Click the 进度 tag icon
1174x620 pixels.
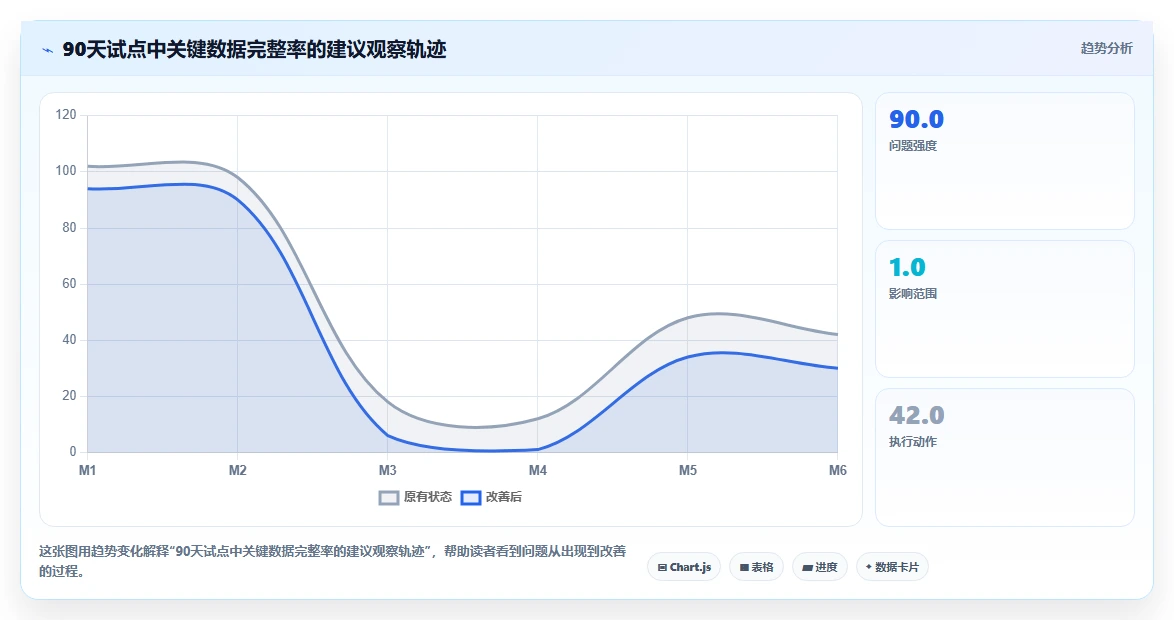pyautogui.click(x=807, y=568)
